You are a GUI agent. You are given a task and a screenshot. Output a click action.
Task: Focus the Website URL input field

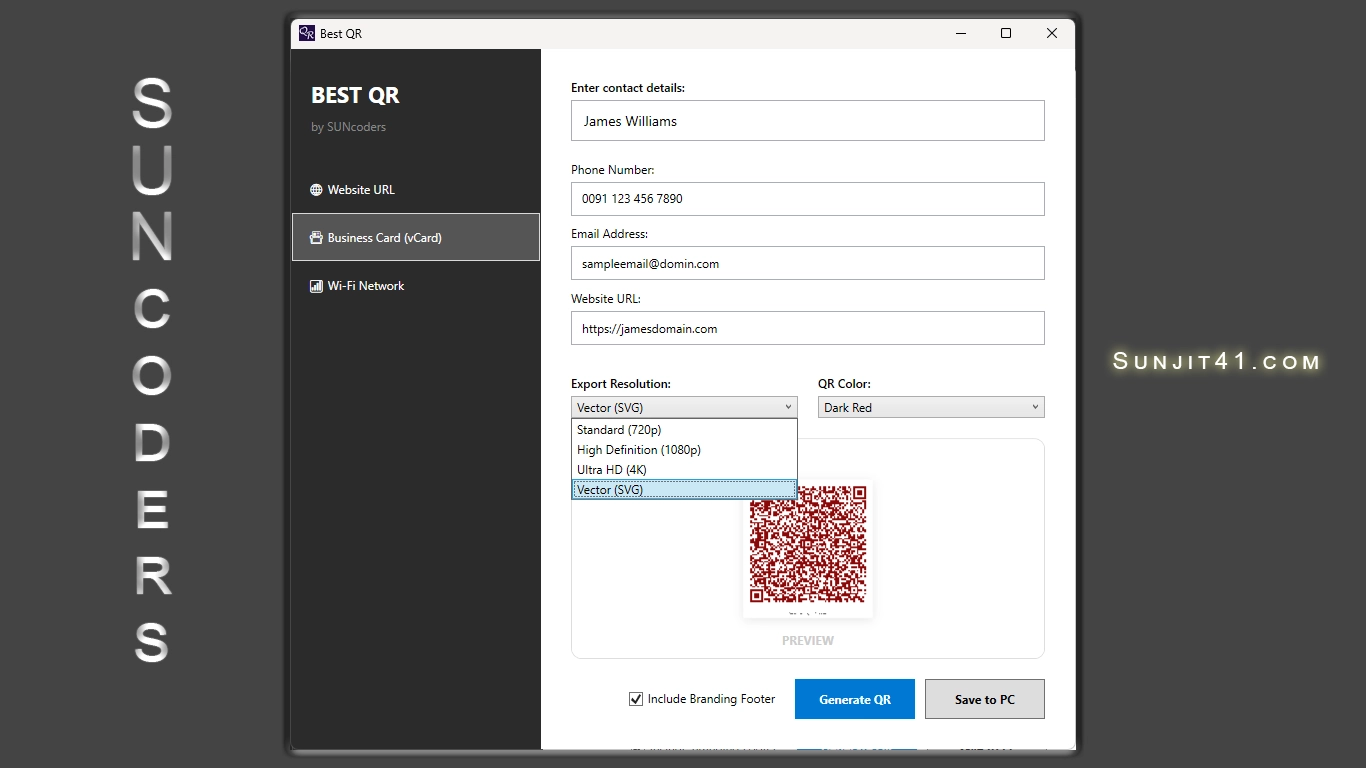(x=808, y=328)
